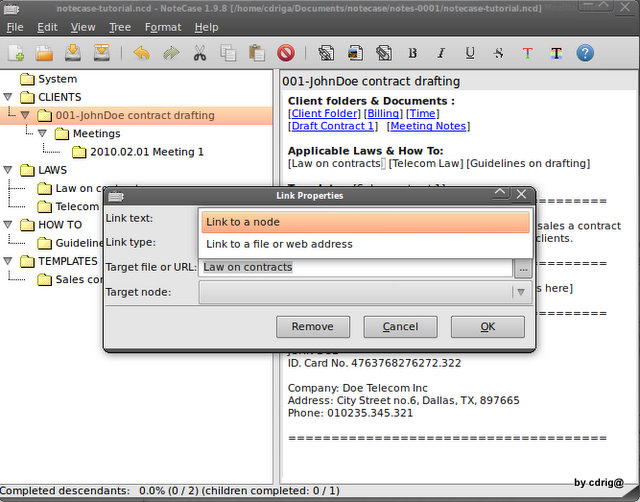The image size is (640, 502).
Task: Open the Meeting Notes link
Action: pyautogui.click(x=428, y=126)
